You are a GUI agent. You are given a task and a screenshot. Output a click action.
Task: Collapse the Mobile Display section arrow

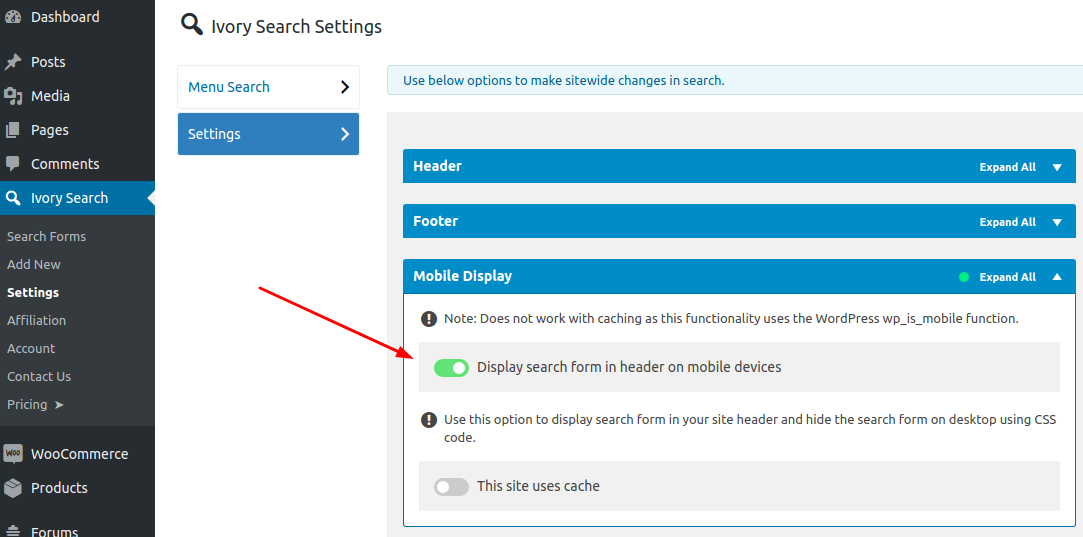click(x=1057, y=277)
